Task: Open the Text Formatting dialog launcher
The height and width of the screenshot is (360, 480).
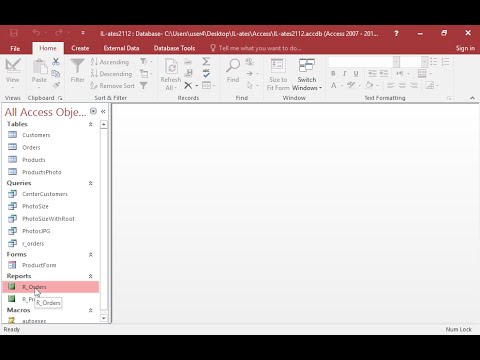Action: click(x=449, y=98)
